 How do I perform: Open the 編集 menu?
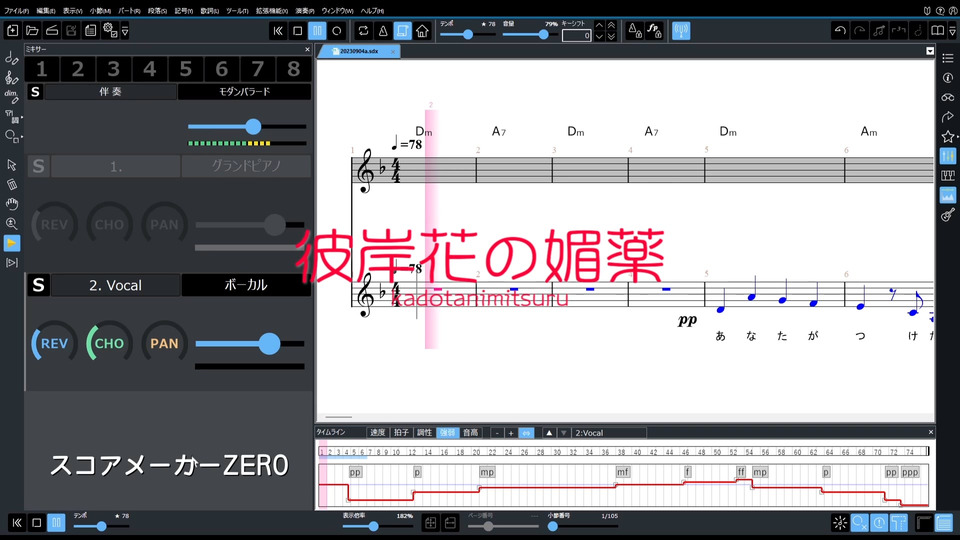click(45, 10)
